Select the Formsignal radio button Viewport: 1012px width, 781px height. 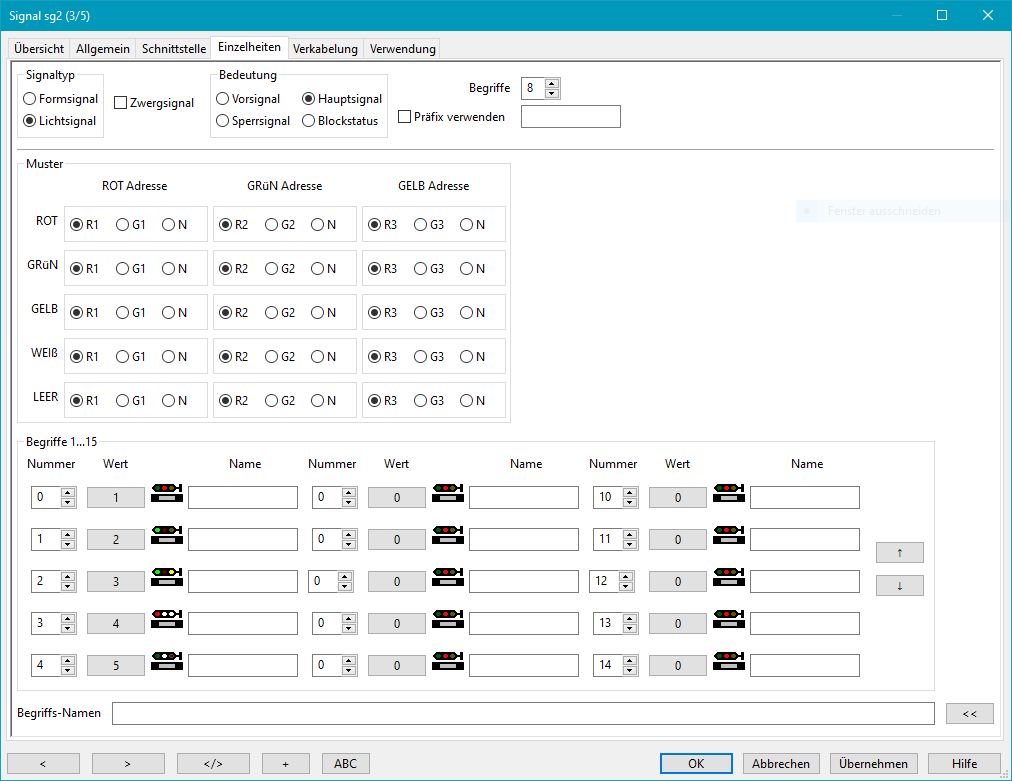30,99
